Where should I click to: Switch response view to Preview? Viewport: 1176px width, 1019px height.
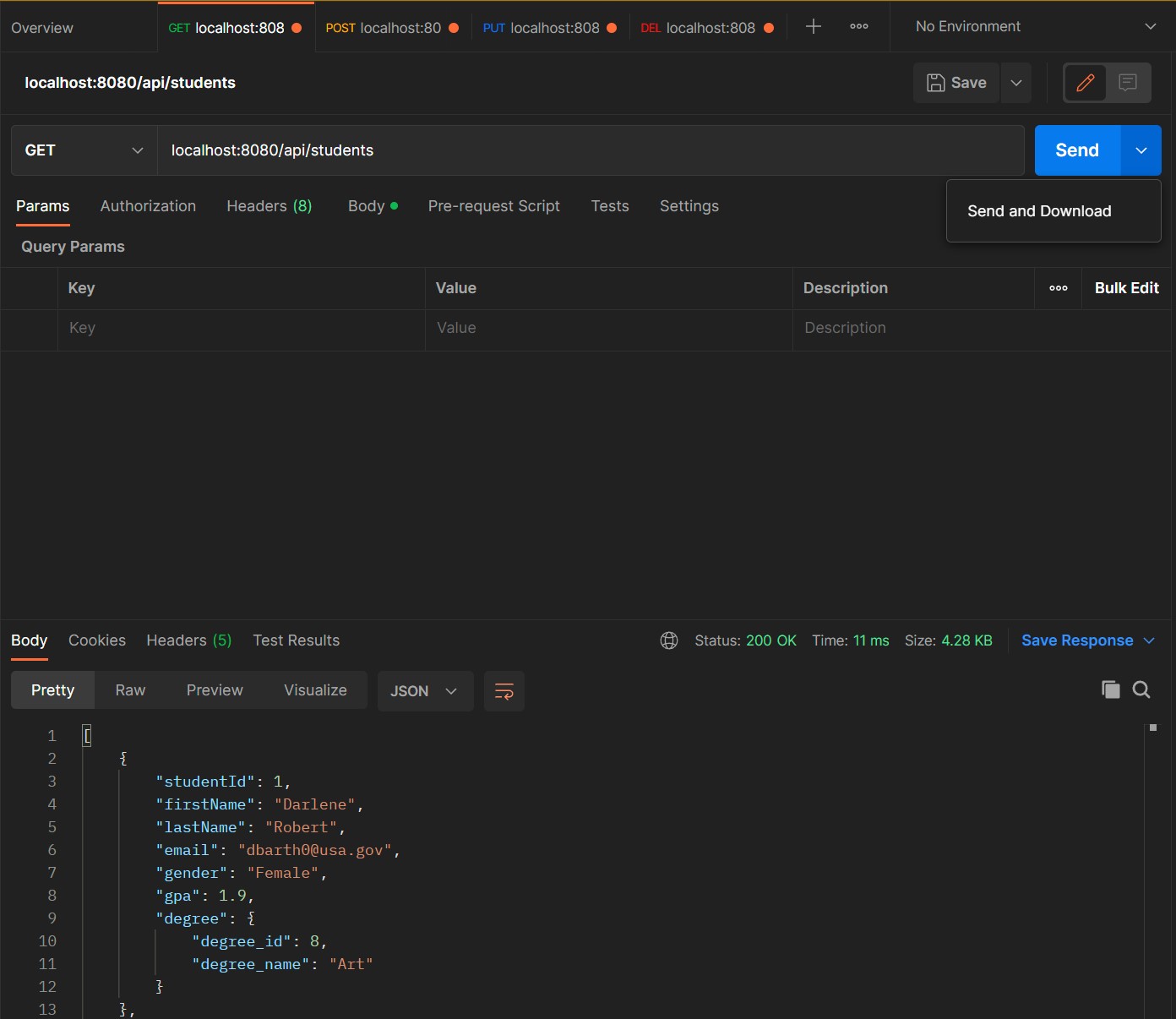tap(215, 690)
